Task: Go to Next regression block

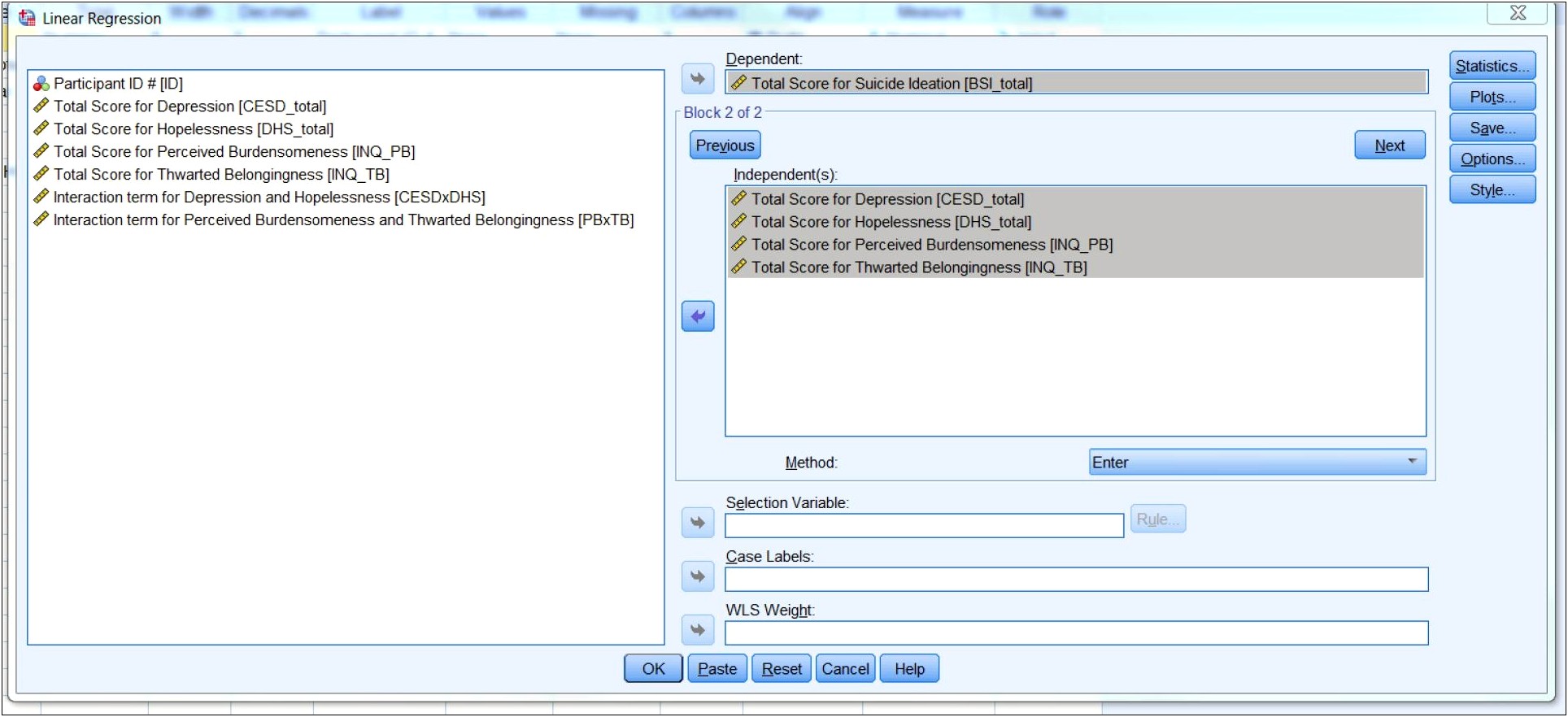Action: click(1390, 145)
